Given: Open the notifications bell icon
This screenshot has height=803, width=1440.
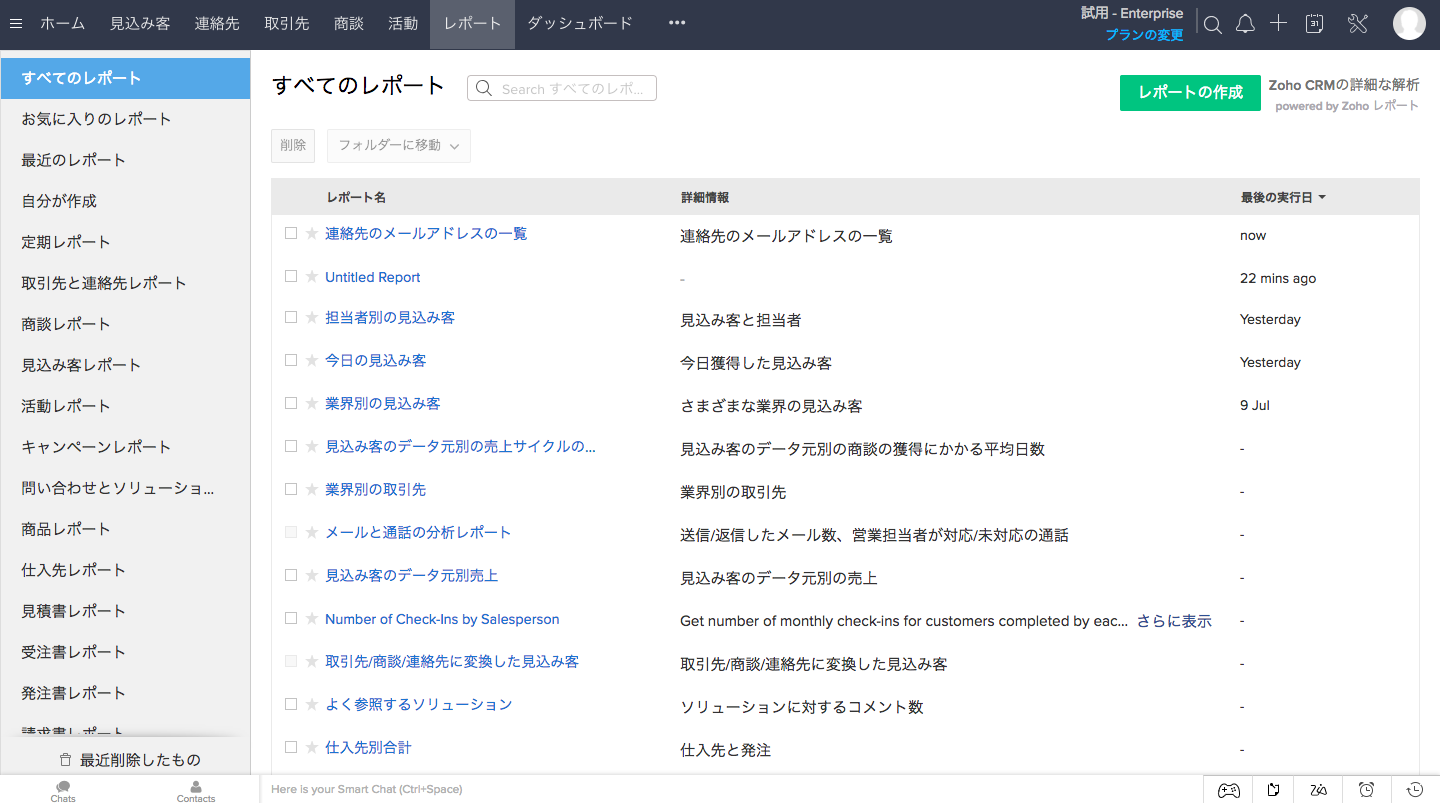Looking at the screenshot, I should (x=1245, y=25).
